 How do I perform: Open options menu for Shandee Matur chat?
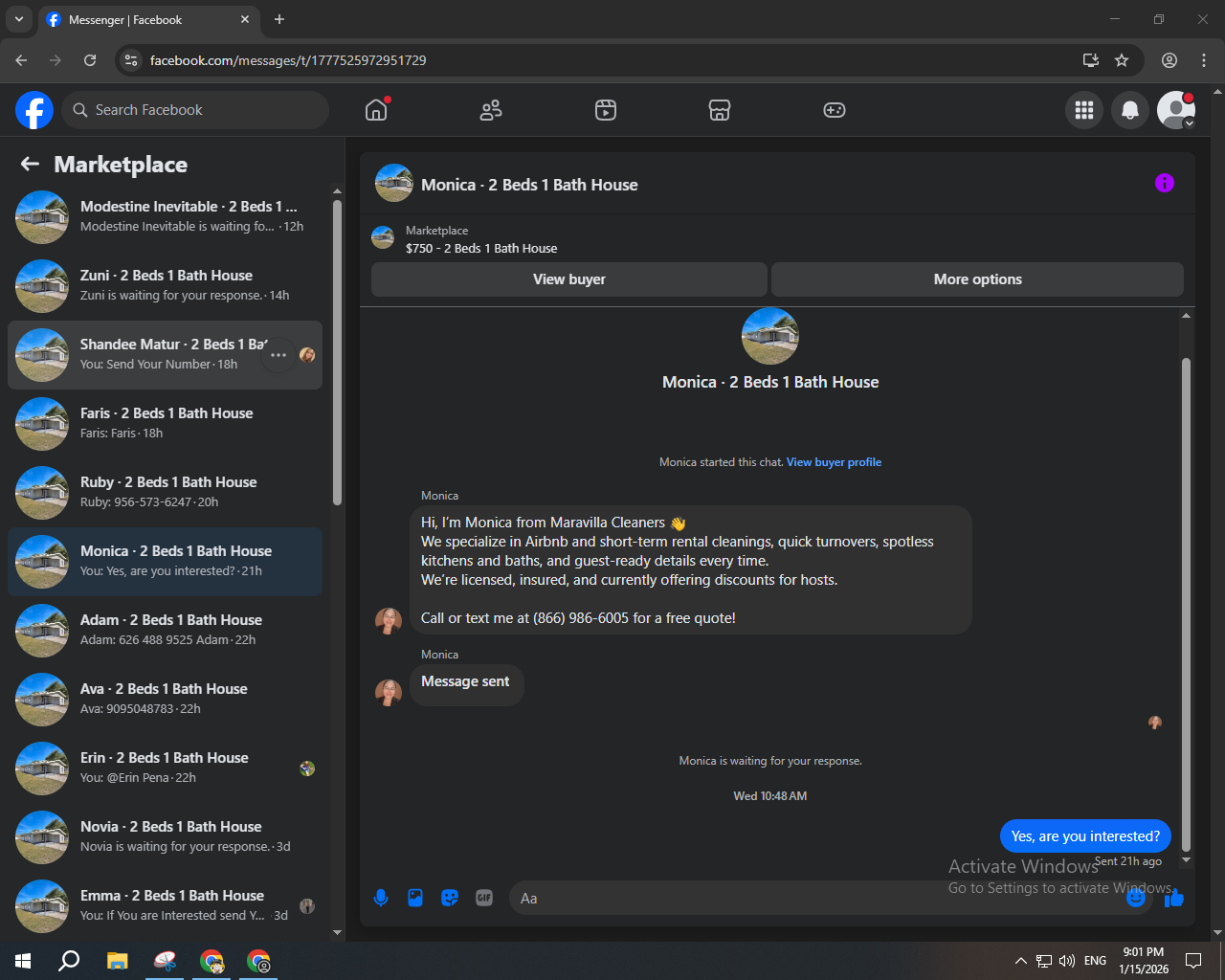pos(278,355)
